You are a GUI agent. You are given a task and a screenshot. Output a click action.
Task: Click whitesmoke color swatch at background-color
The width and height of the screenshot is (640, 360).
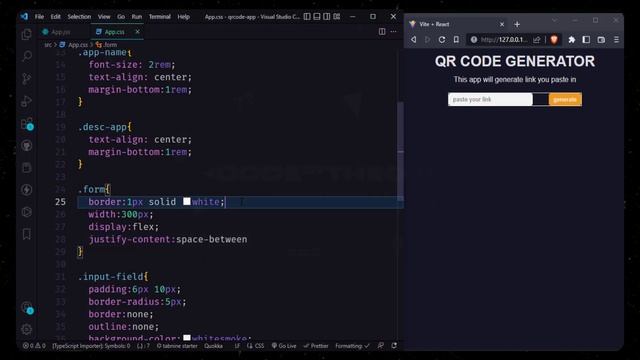tap(187, 338)
